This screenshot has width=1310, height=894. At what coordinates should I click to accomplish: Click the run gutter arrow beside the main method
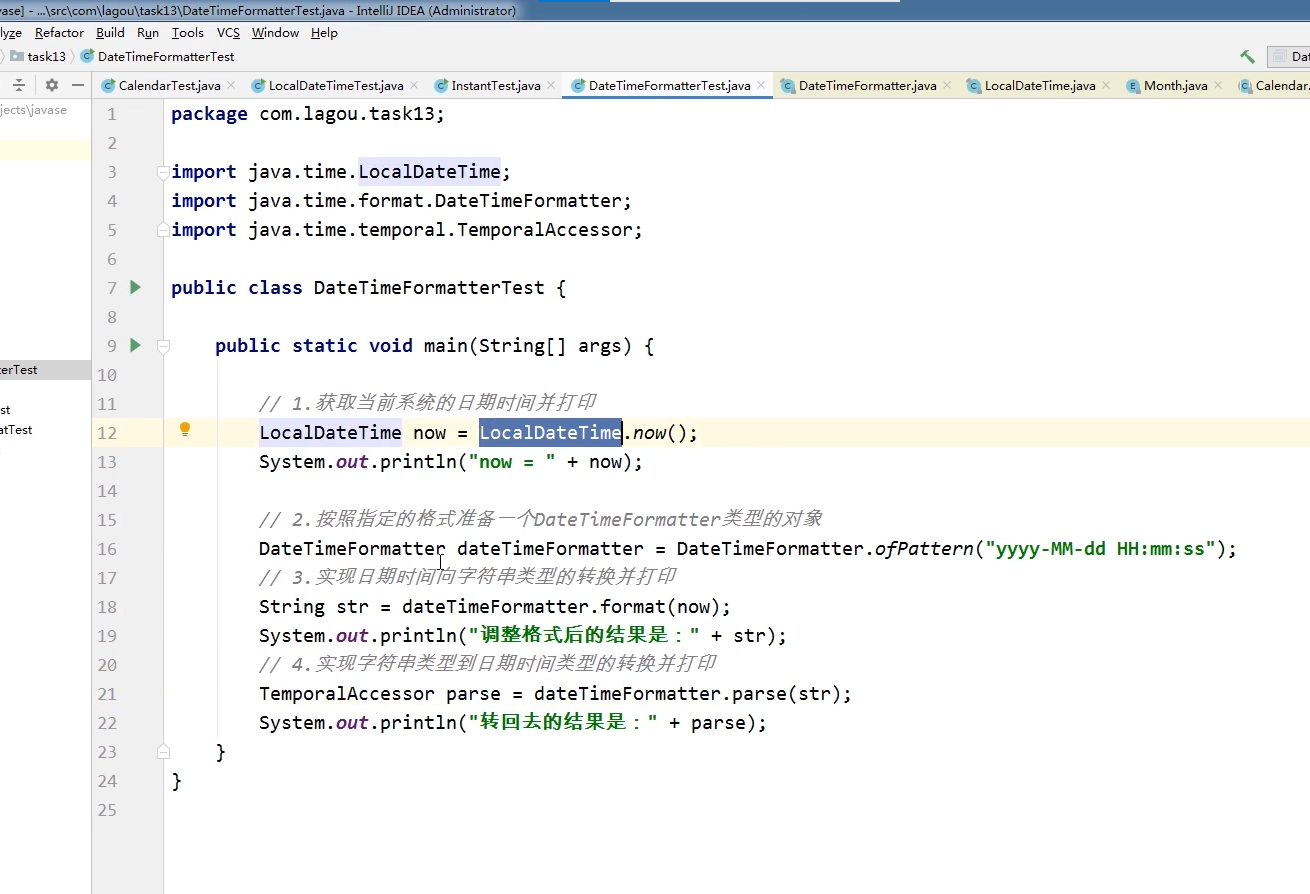point(136,346)
